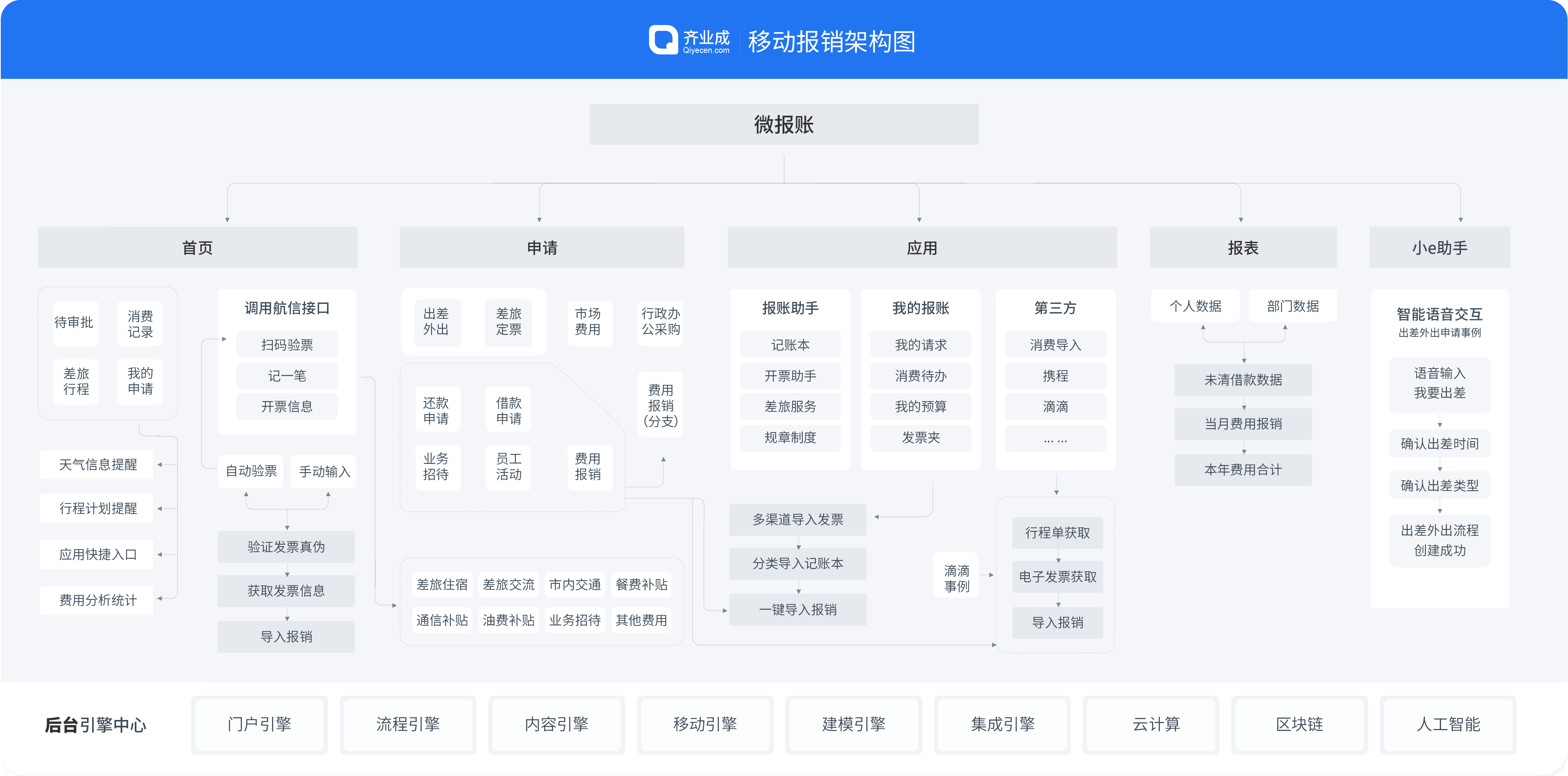Select the 微报账 root node
The width and height of the screenshot is (1568, 776).
pos(784,124)
